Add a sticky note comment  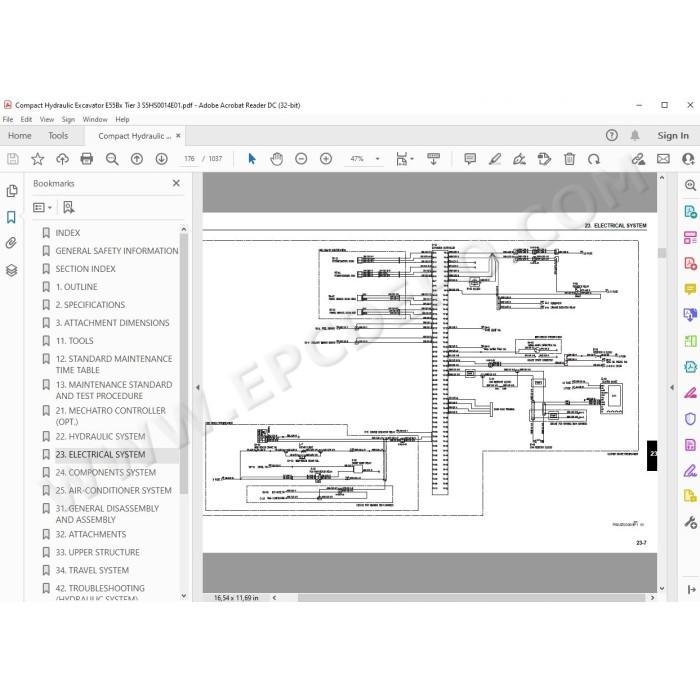[x=470, y=159]
